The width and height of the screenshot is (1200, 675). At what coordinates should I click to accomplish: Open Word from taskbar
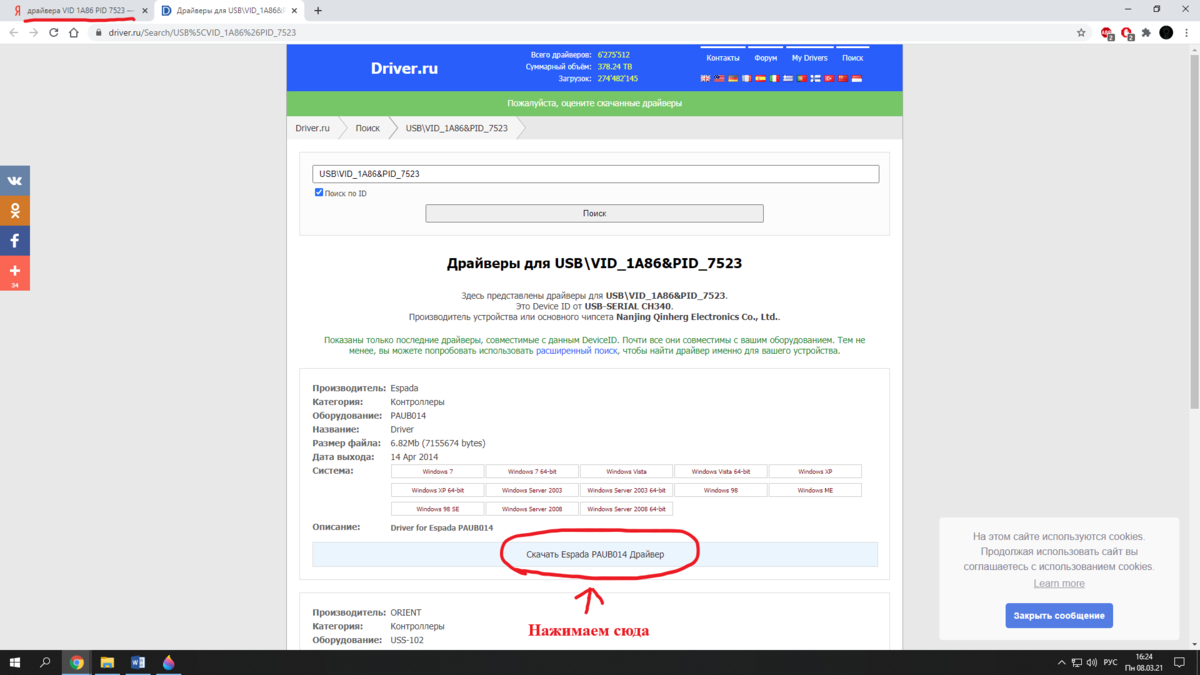pyautogui.click(x=138, y=662)
